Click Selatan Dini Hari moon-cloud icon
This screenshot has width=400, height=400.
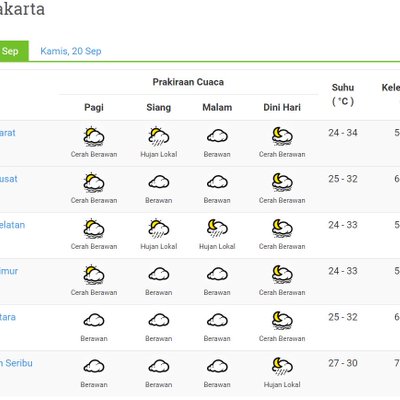(282, 229)
